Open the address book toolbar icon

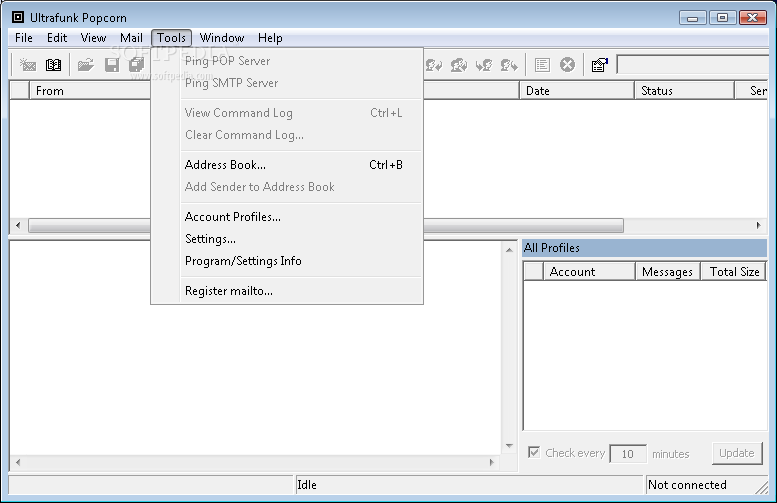point(54,65)
